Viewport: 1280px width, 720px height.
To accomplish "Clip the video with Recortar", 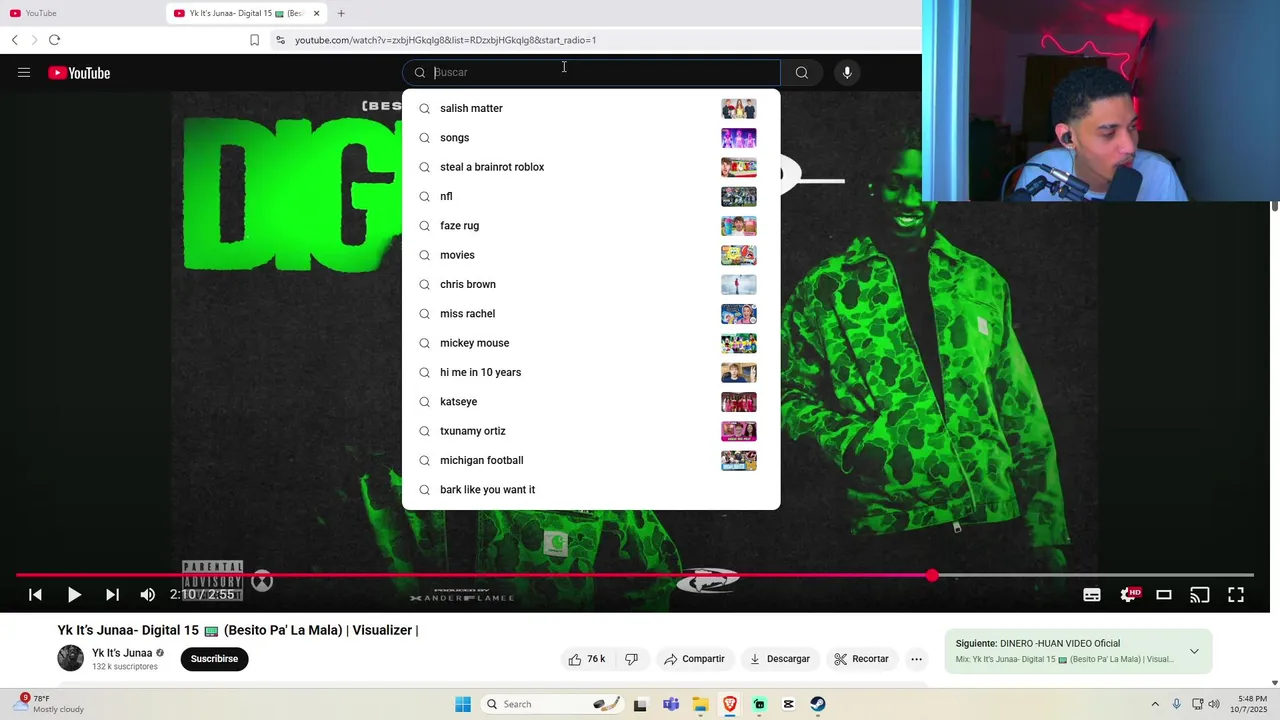I will pos(861,659).
